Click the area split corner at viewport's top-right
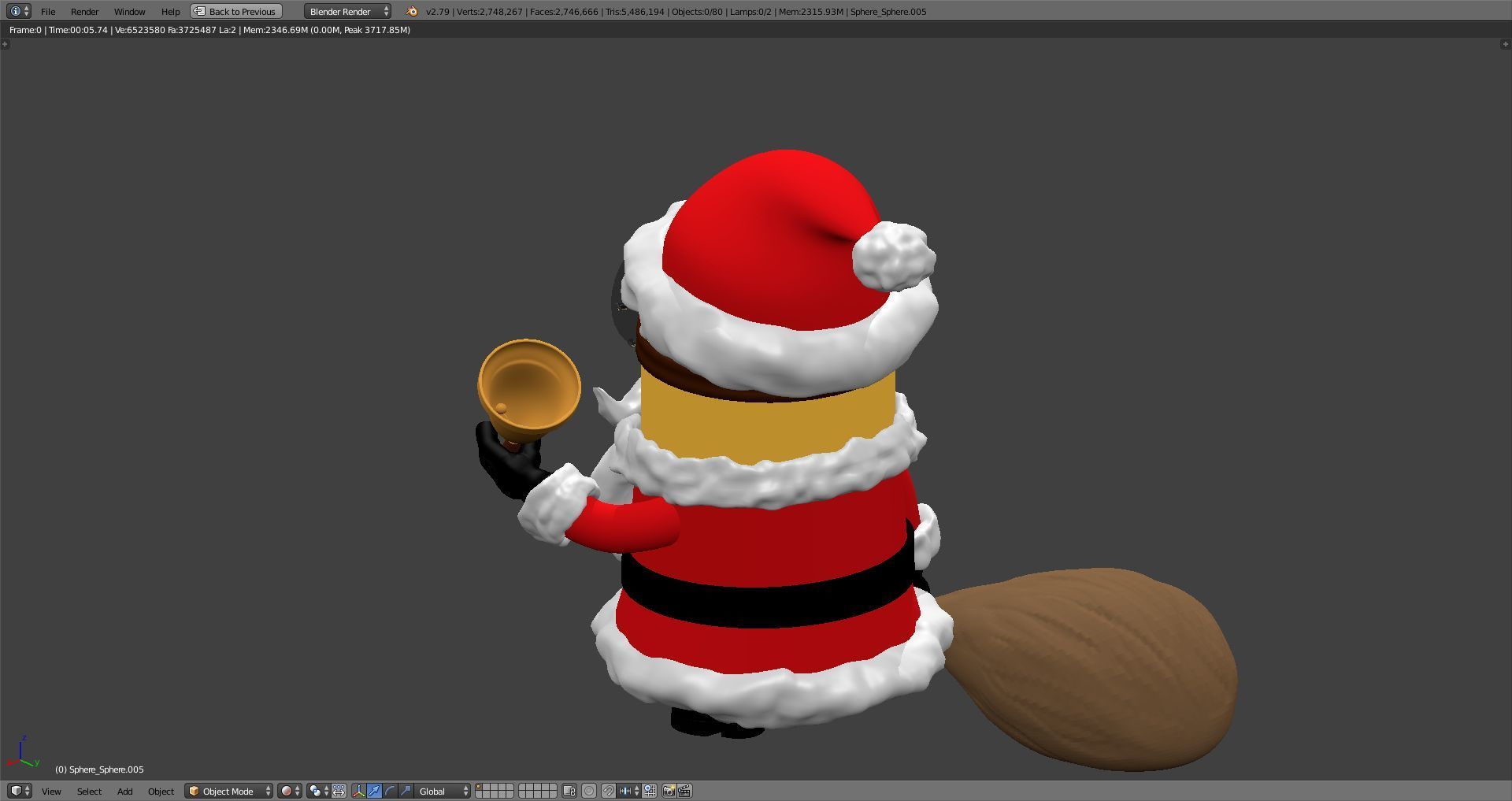This screenshot has width=1512, height=801. coord(1506,44)
